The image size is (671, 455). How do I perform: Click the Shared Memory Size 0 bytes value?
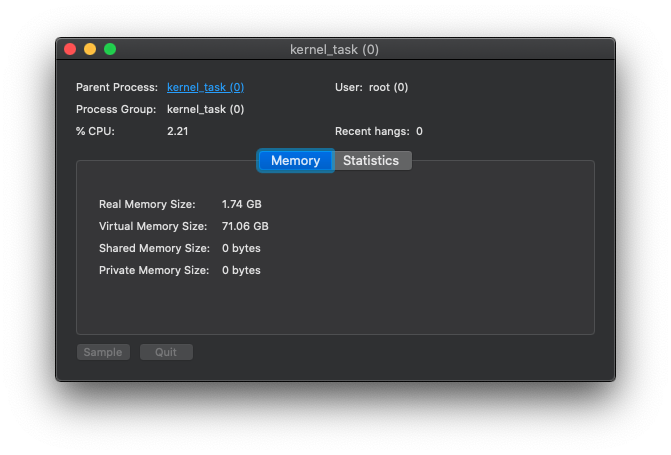(x=241, y=248)
